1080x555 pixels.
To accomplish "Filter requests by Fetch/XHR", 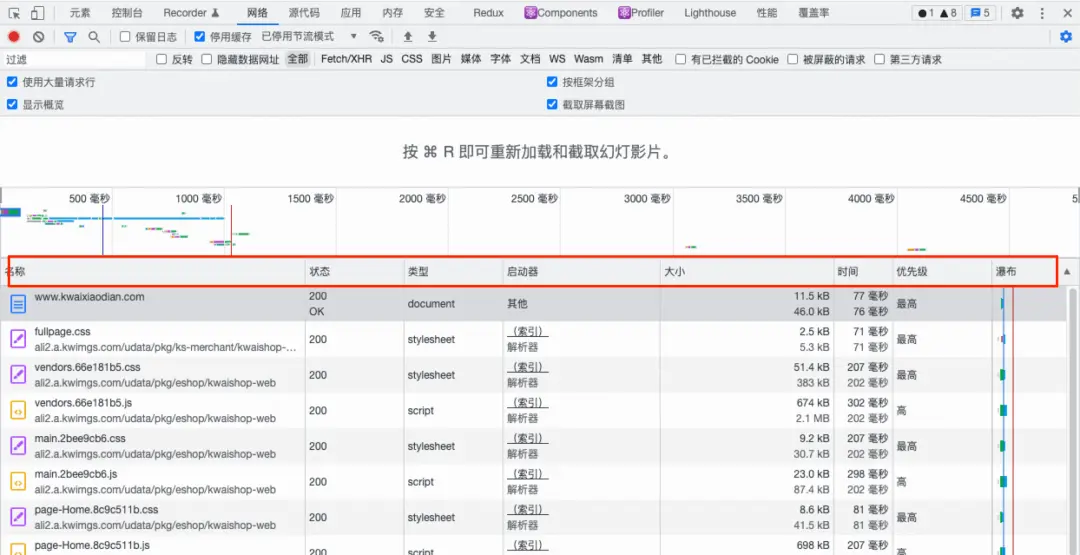I will pos(346,60).
